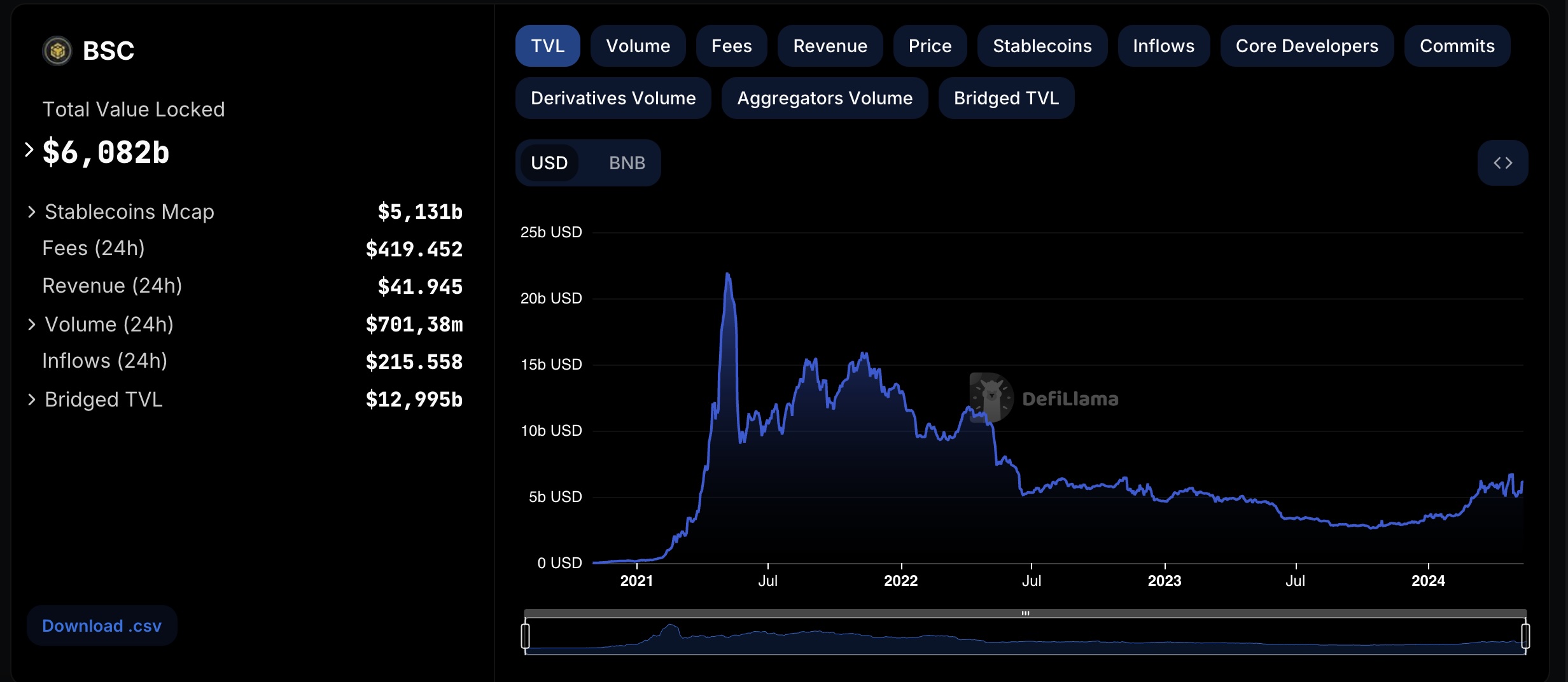Expand the Stablecoins Mcap row

click(x=31, y=212)
